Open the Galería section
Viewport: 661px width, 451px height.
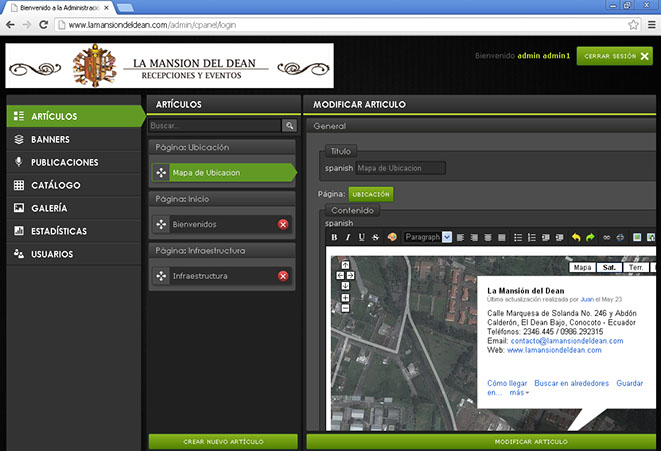pyautogui.click(x=50, y=208)
